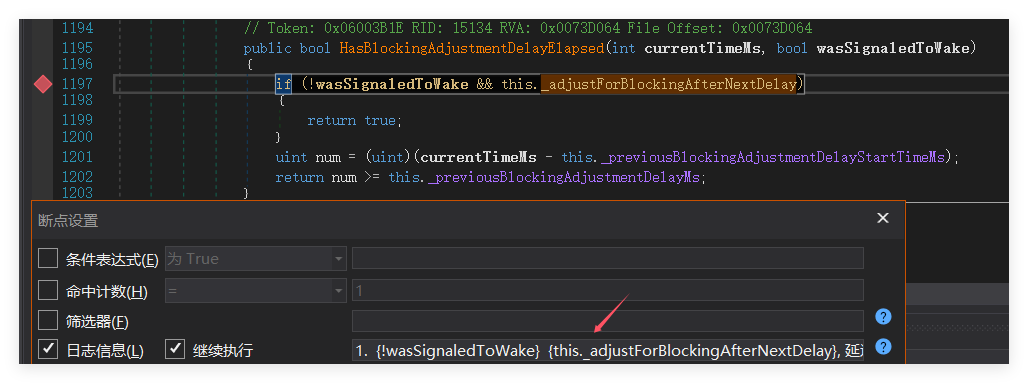
Task: Click the filter text field
Action: point(608,321)
